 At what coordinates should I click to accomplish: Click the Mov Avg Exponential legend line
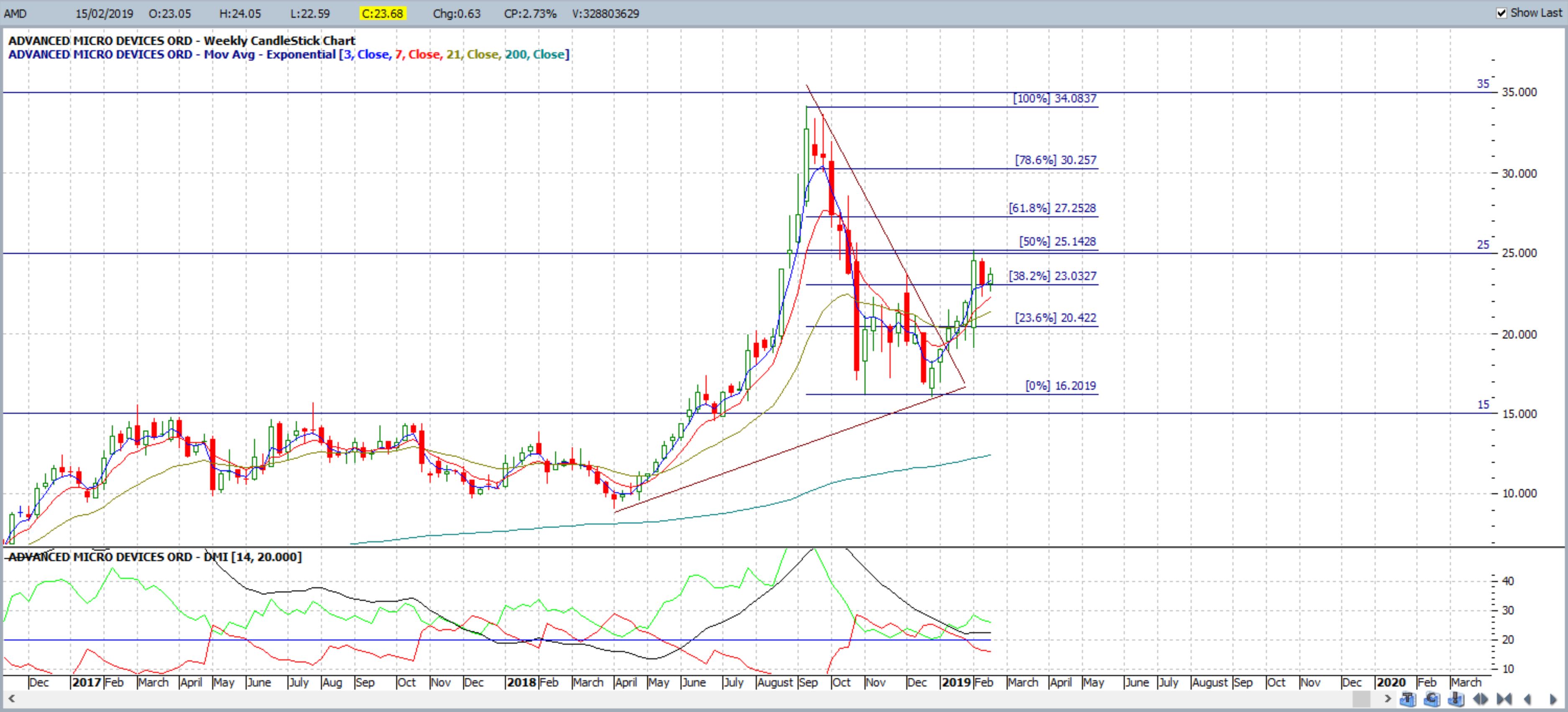click(x=289, y=55)
